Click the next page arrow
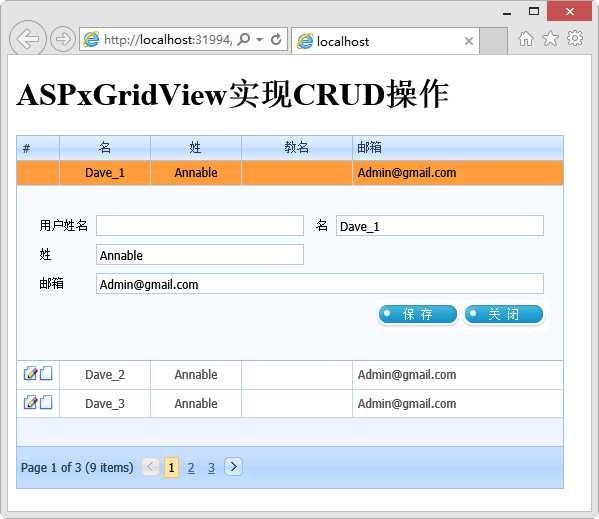This screenshot has width=599, height=519. click(233, 467)
